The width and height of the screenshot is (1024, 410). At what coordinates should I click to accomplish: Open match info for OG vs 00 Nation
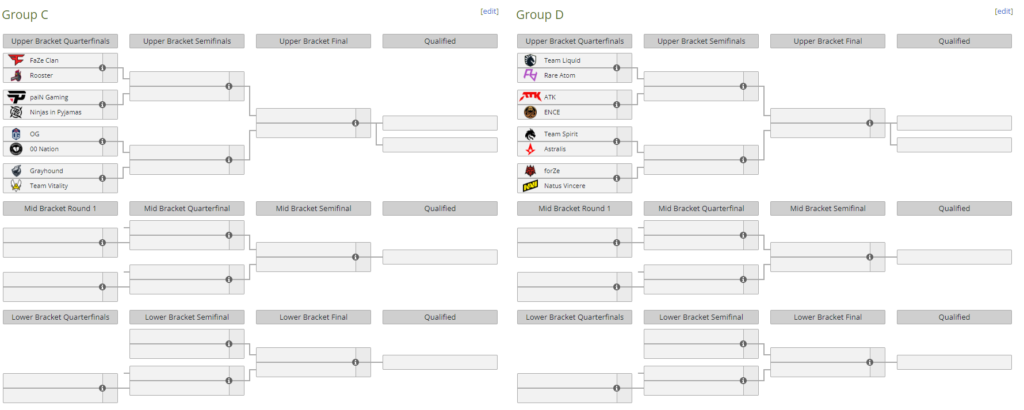coord(103,142)
